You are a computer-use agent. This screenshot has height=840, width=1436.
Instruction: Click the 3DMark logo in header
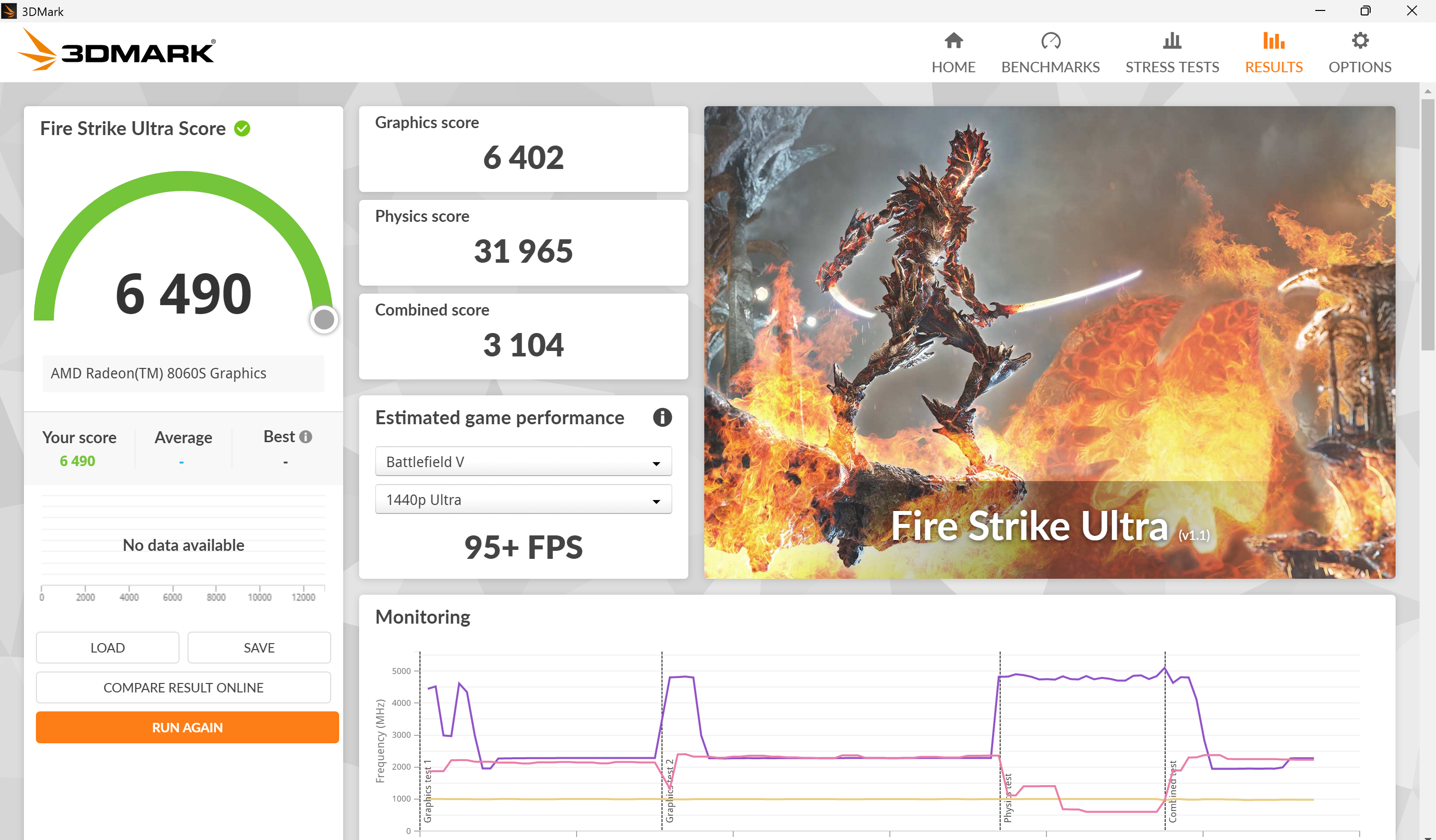point(117,51)
